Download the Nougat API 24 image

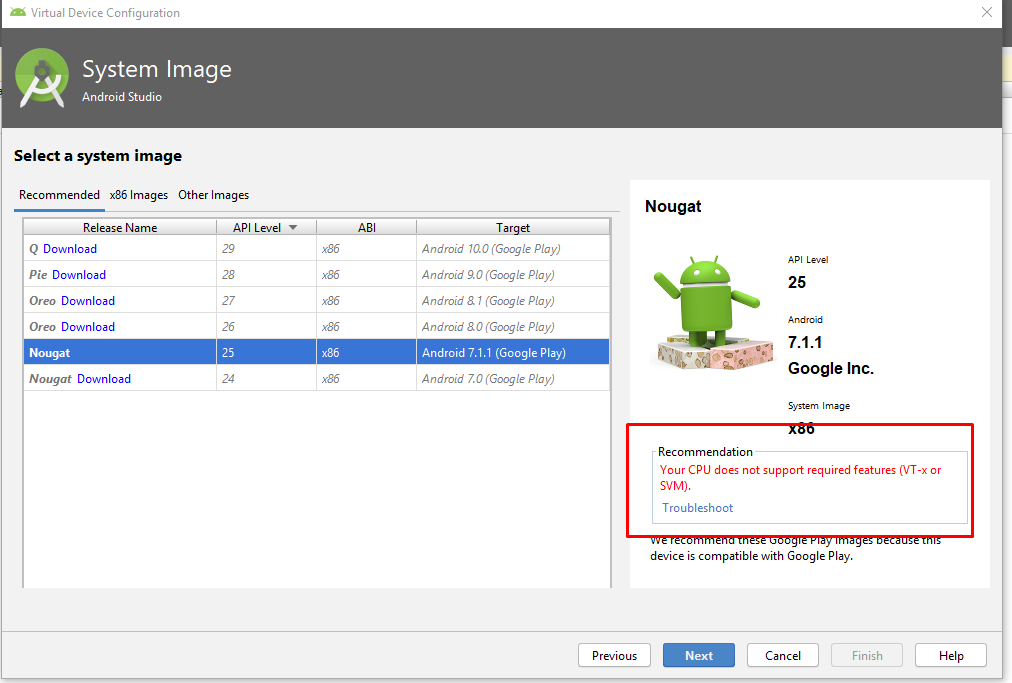click(104, 379)
